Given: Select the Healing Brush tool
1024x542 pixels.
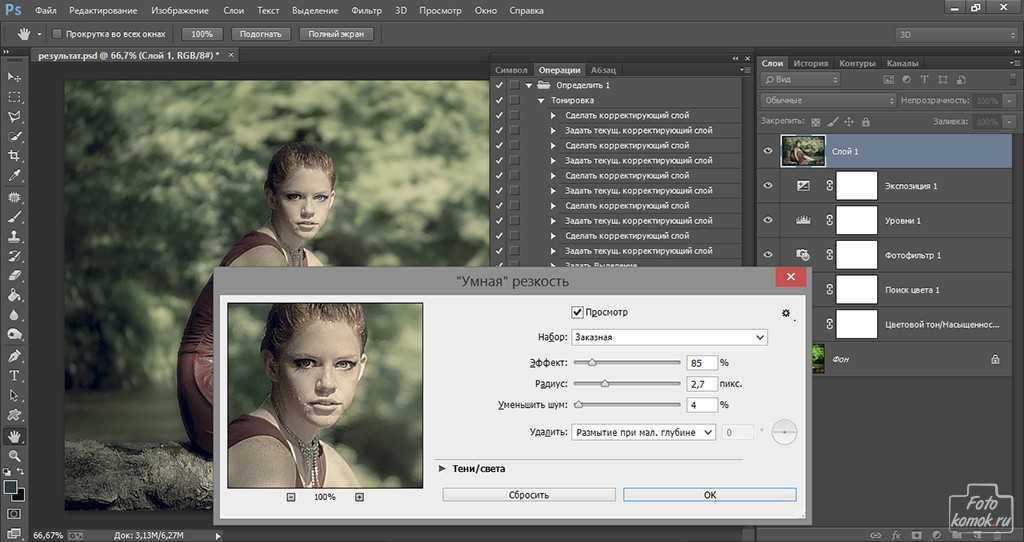Looking at the screenshot, I should 14,197.
